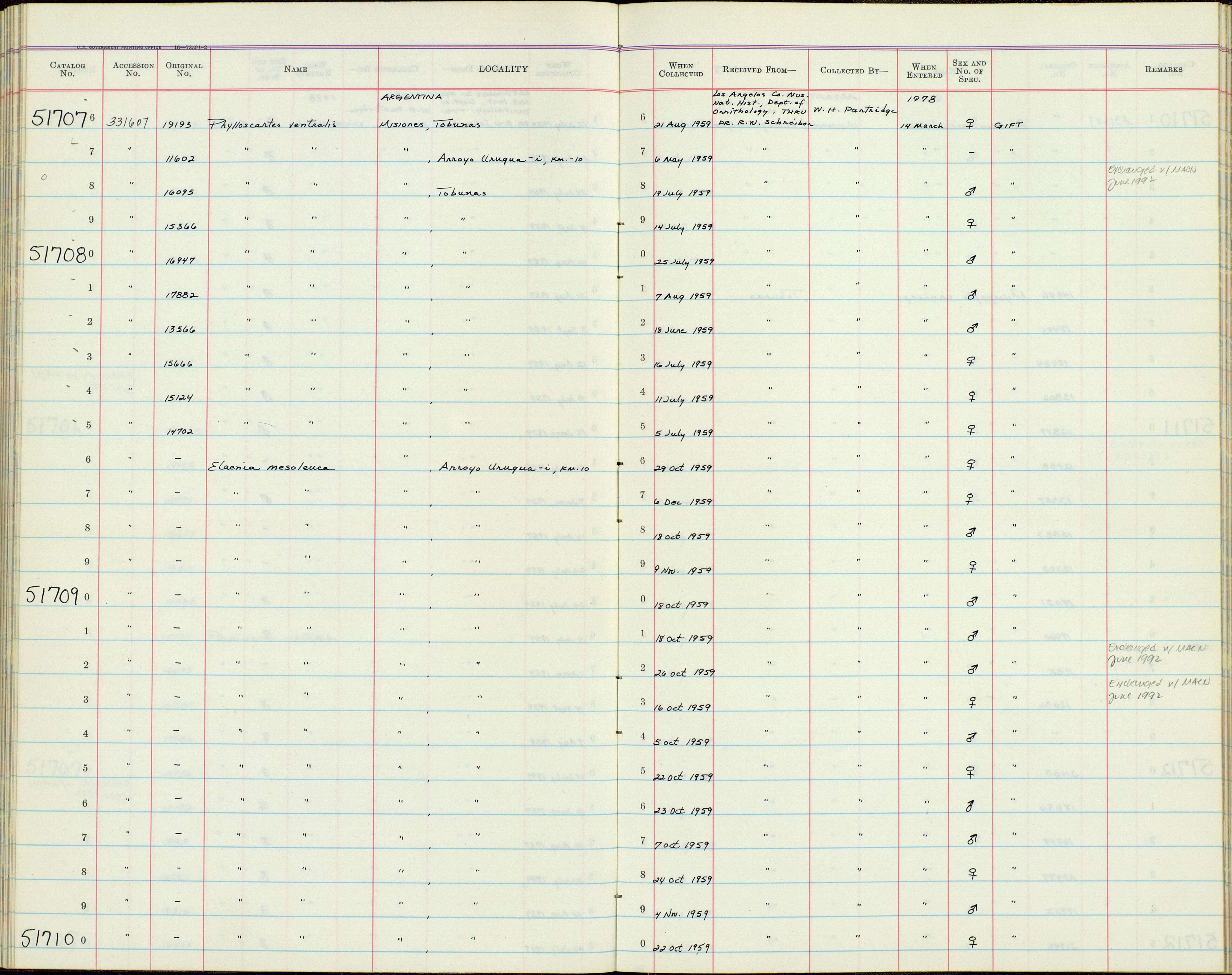Select the date 22 Oct 1959, last row
The width and height of the screenshot is (1232, 975).
(x=682, y=948)
